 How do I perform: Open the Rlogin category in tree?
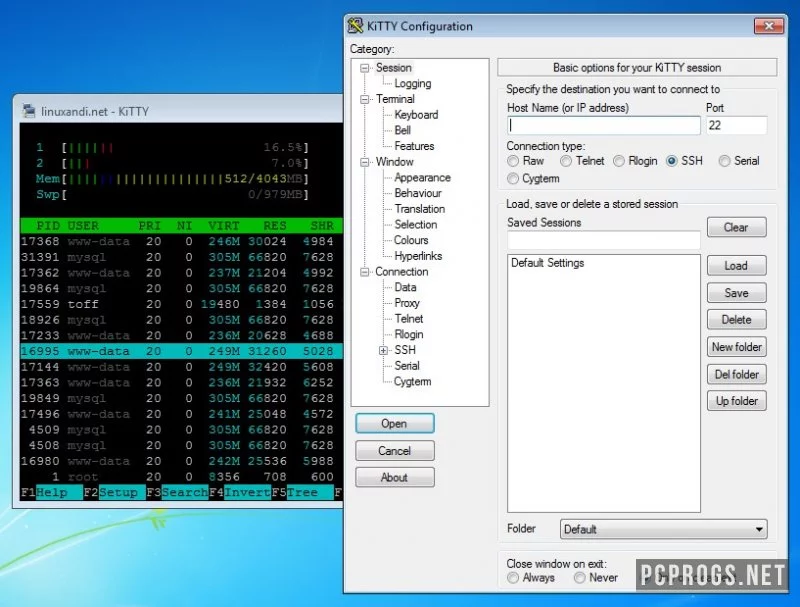[x=409, y=335]
